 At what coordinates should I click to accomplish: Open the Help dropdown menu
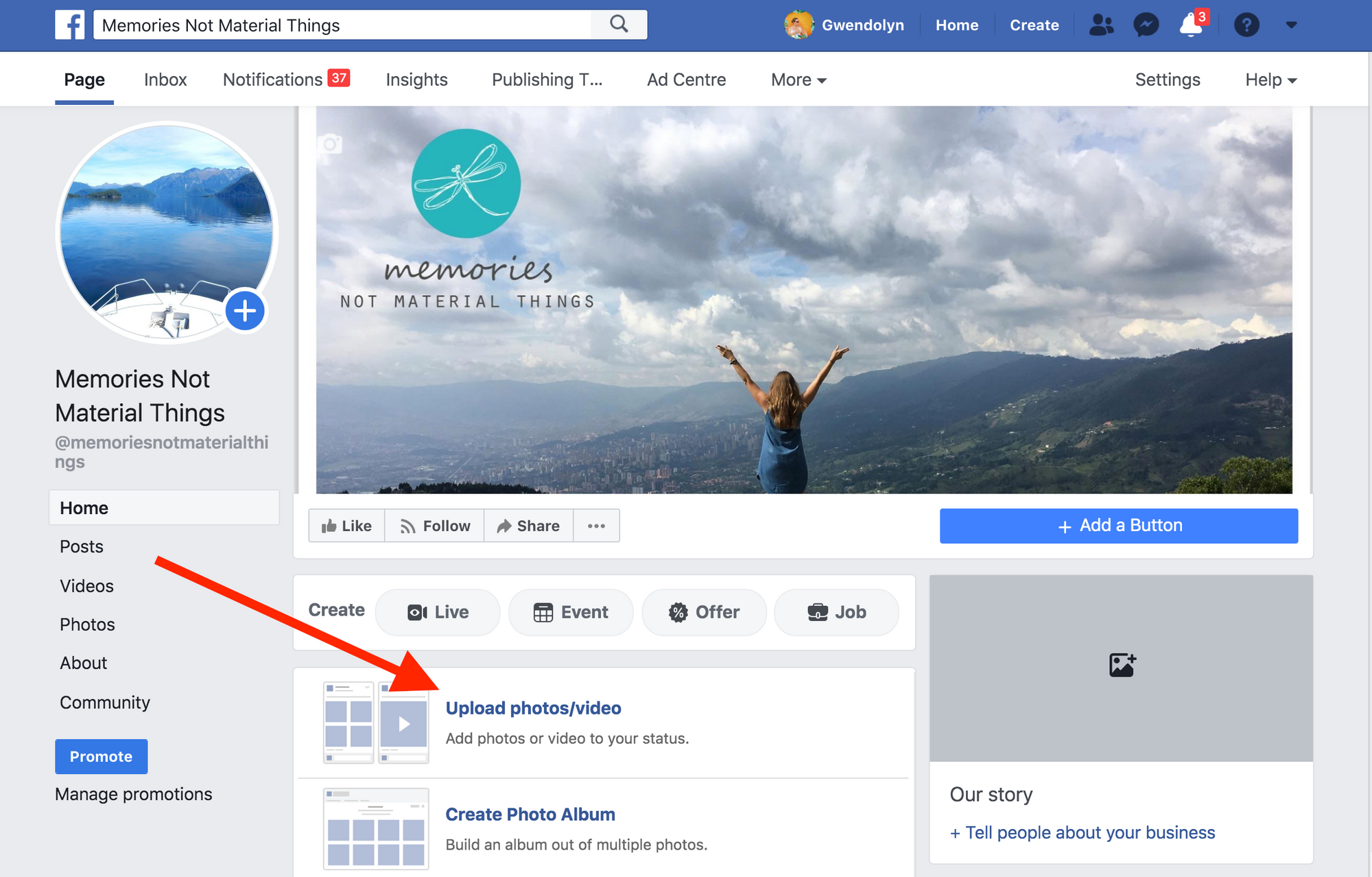(x=1270, y=80)
